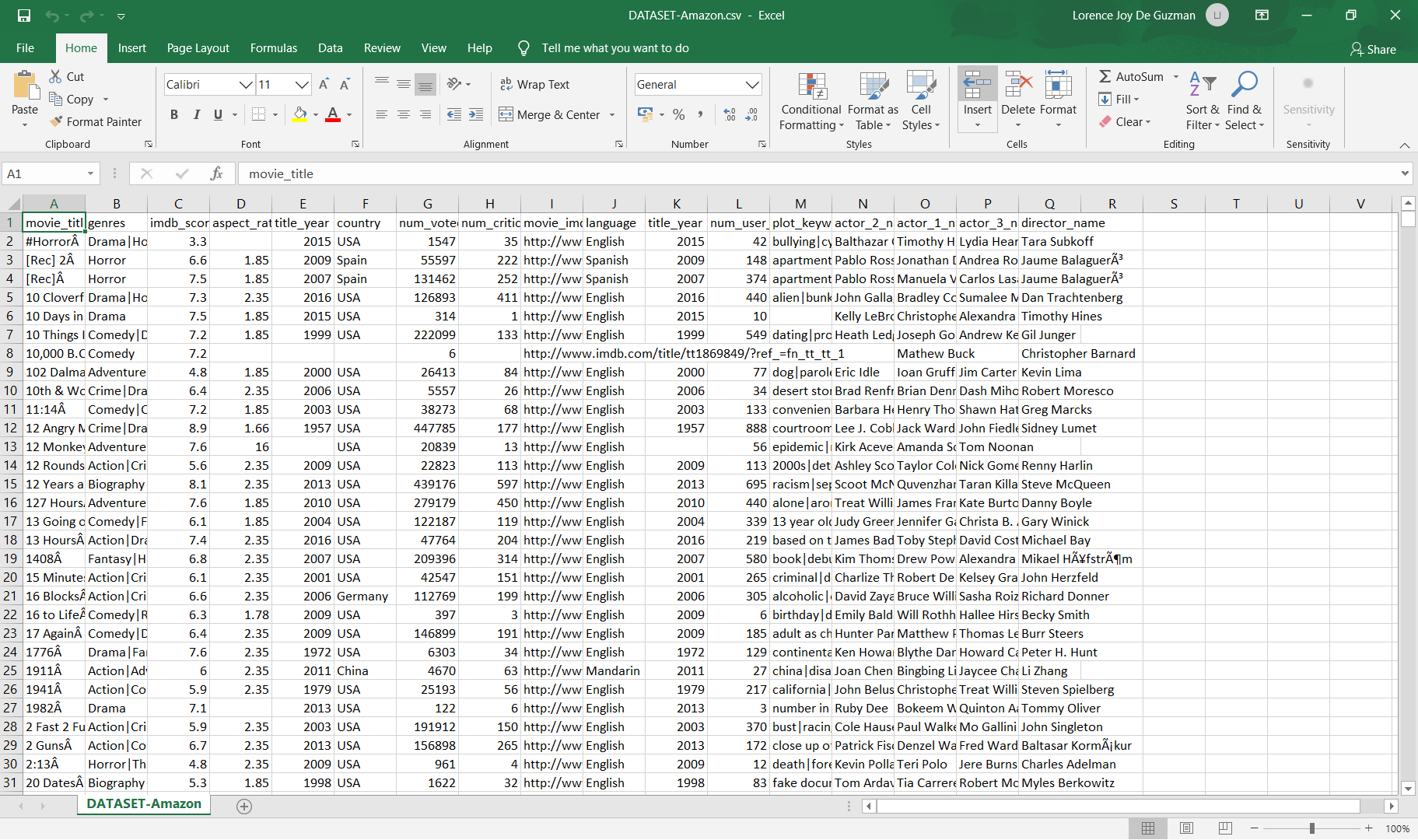Viewport: 1418px width, 840px height.
Task: Click the Undo arrow icon
Action: 52,16
